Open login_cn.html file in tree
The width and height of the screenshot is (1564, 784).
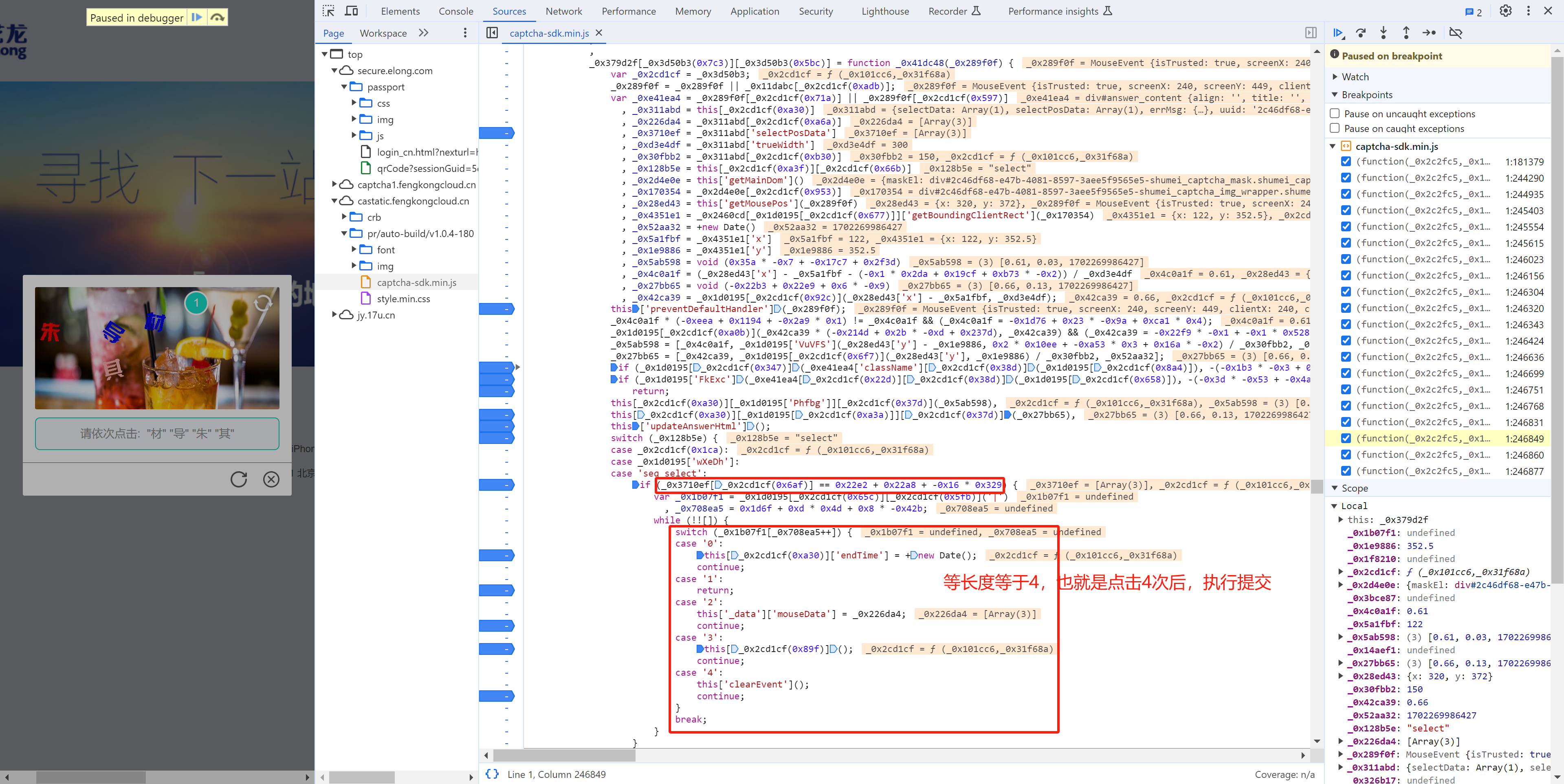[419, 152]
